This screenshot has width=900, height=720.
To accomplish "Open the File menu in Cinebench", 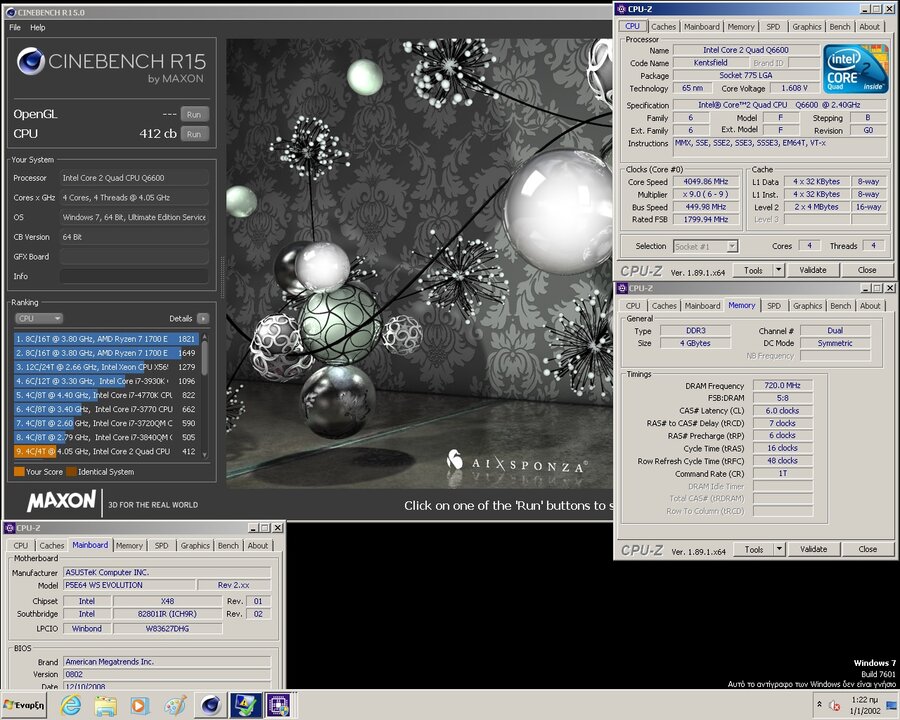I will click(15, 27).
